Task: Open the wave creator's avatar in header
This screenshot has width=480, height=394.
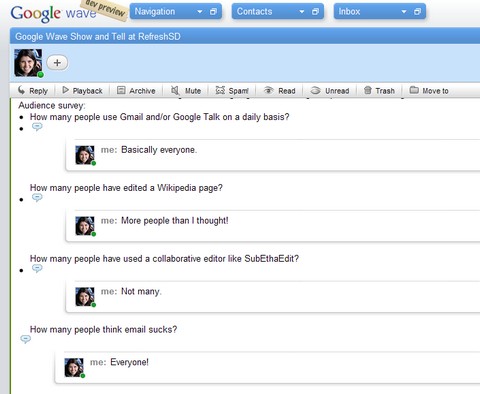Action: click(x=28, y=63)
